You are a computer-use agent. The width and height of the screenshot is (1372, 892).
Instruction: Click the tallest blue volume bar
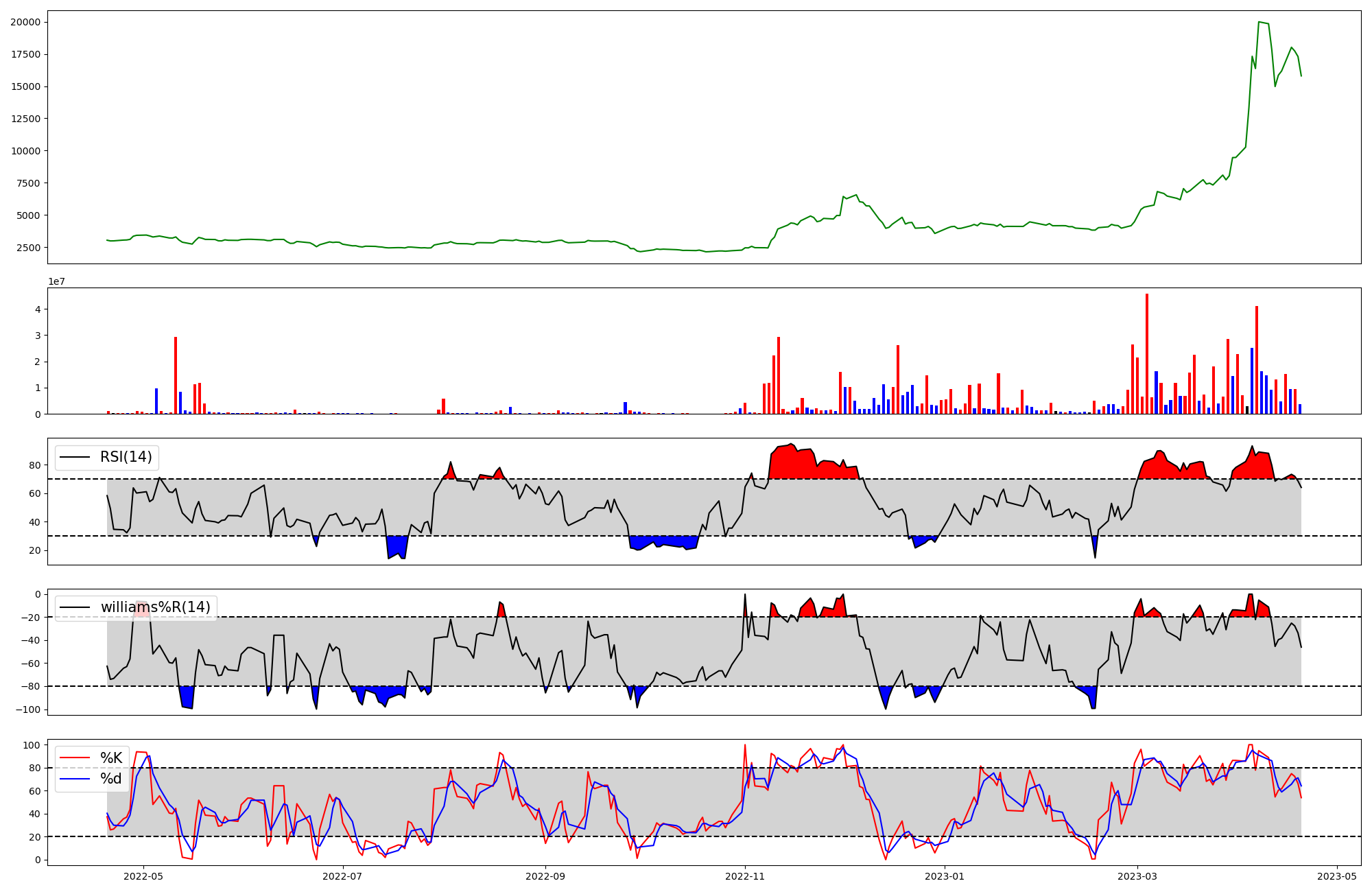click(x=1252, y=381)
